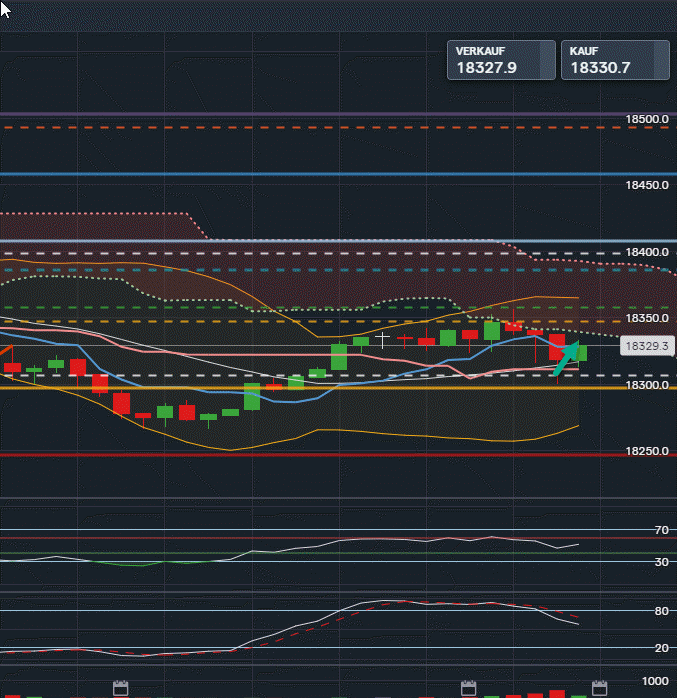Image resolution: width=677 pixels, height=698 pixels.
Task: Click the RSI level 70 axis label
Action: (x=661, y=530)
